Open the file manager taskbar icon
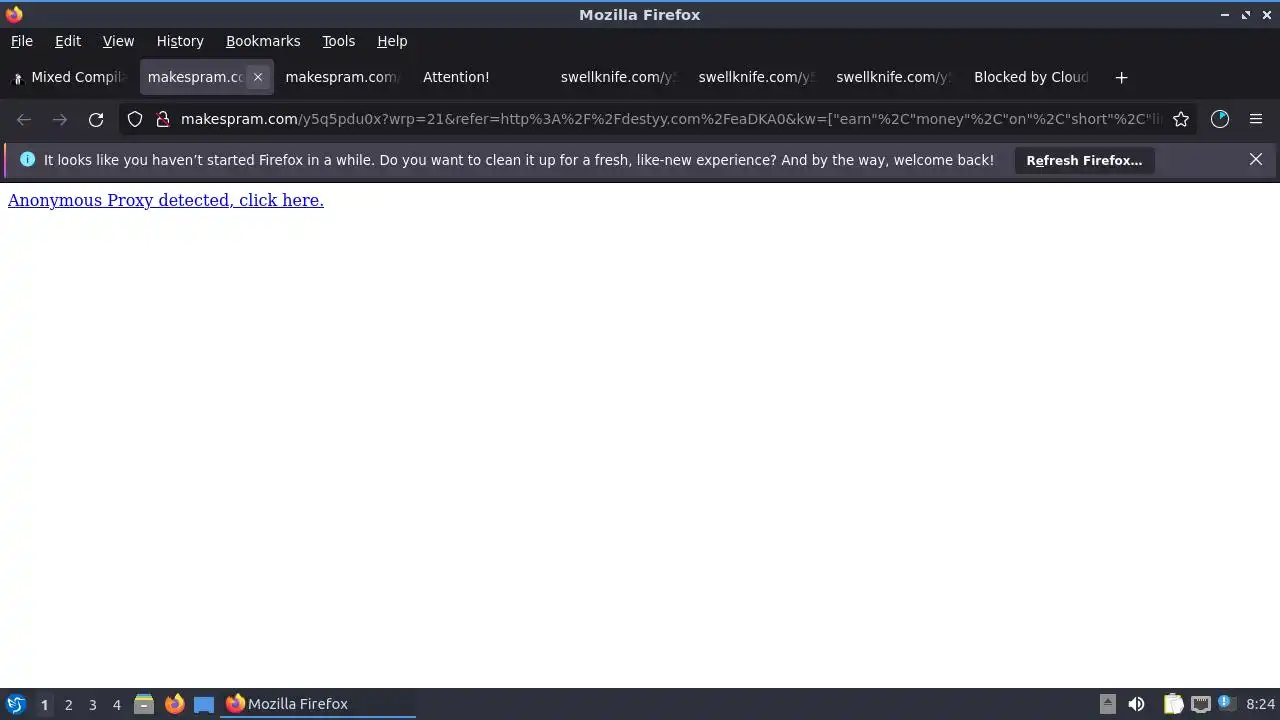Image resolution: width=1280 pixels, height=720 pixels. tap(144, 704)
